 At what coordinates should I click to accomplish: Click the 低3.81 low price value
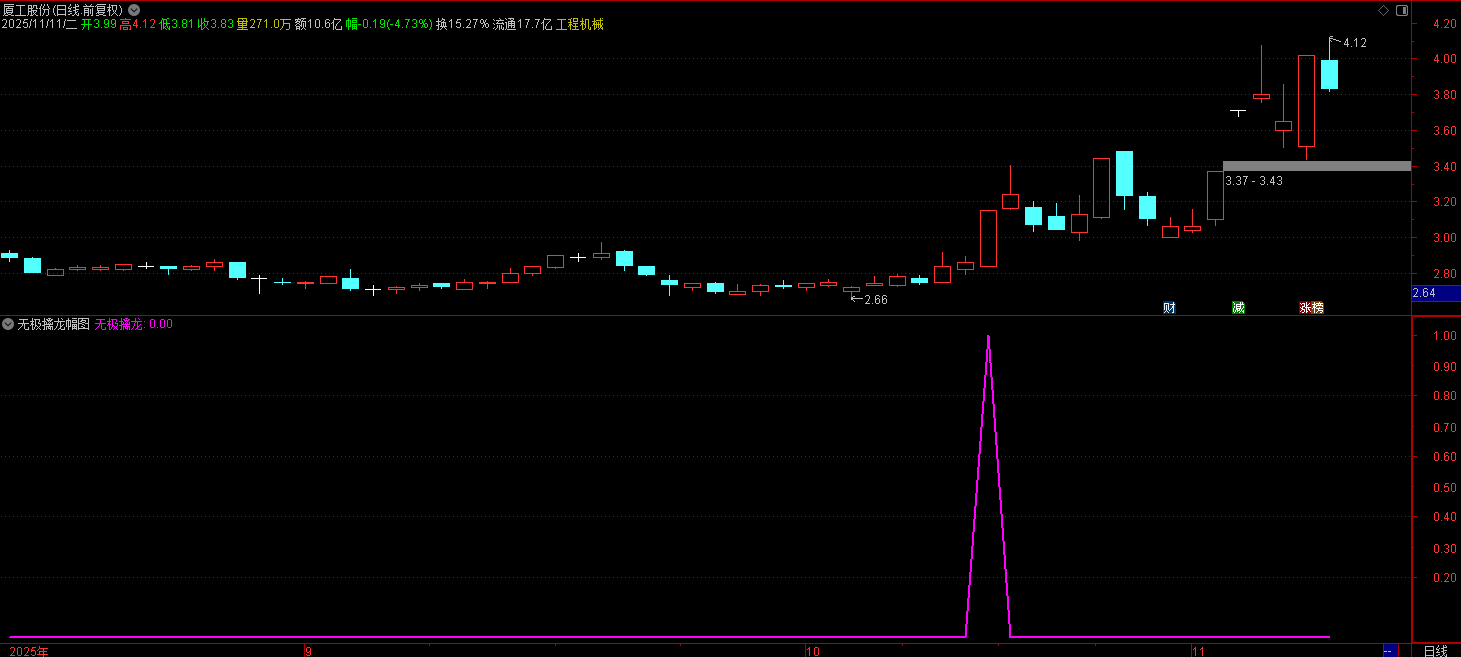pos(177,24)
